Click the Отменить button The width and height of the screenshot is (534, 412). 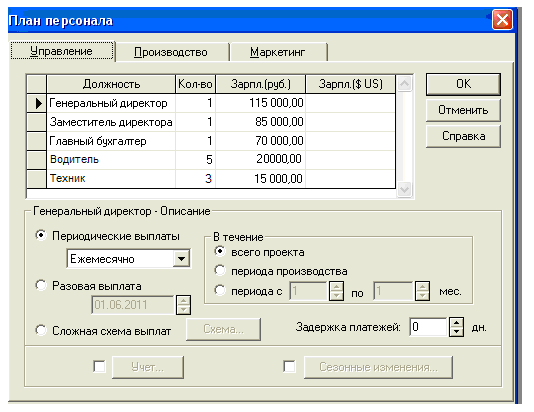[463, 110]
